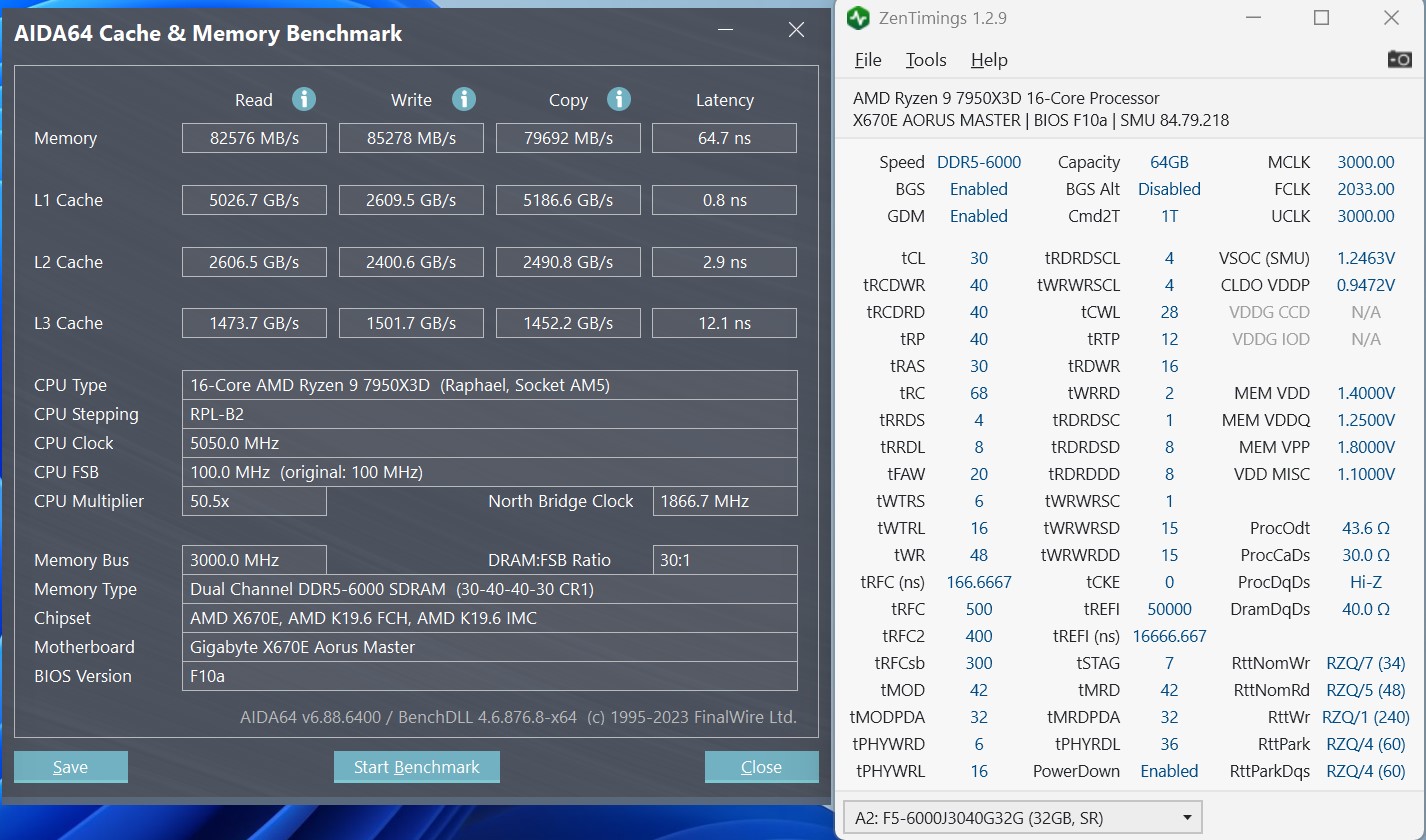Click the Cmd2T value 1T
The height and width of the screenshot is (840, 1426).
click(1169, 216)
